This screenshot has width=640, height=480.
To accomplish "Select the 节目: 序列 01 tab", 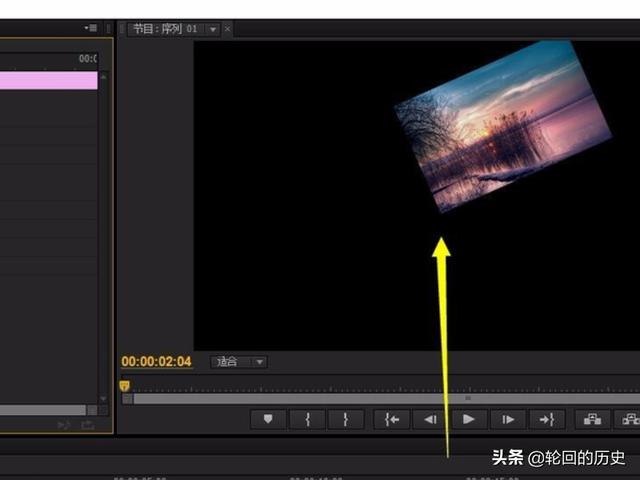I will coord(165,29).
